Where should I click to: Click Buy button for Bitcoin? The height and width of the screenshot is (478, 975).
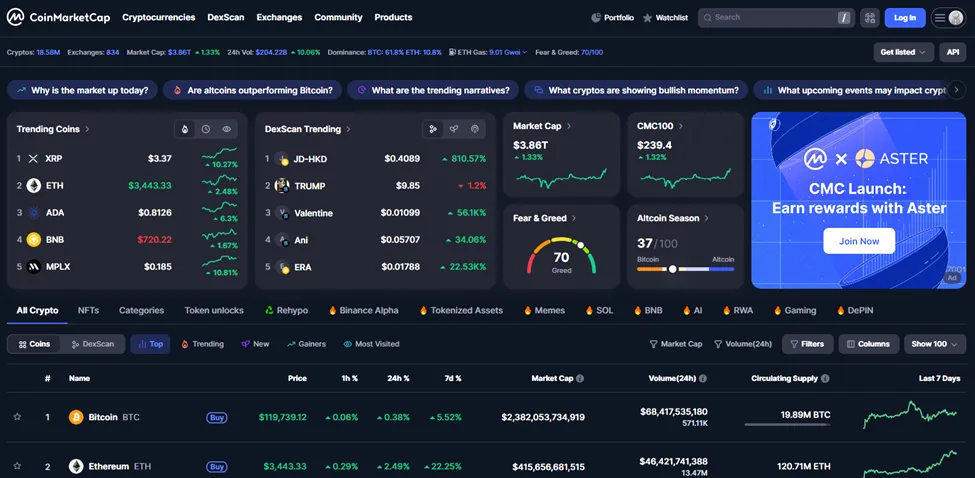click(x=216, y=418)
